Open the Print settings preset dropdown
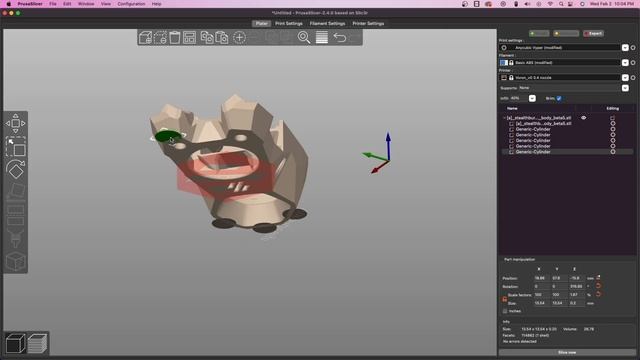The height and width of the screenshot is (360, 640). click(625, 48)
